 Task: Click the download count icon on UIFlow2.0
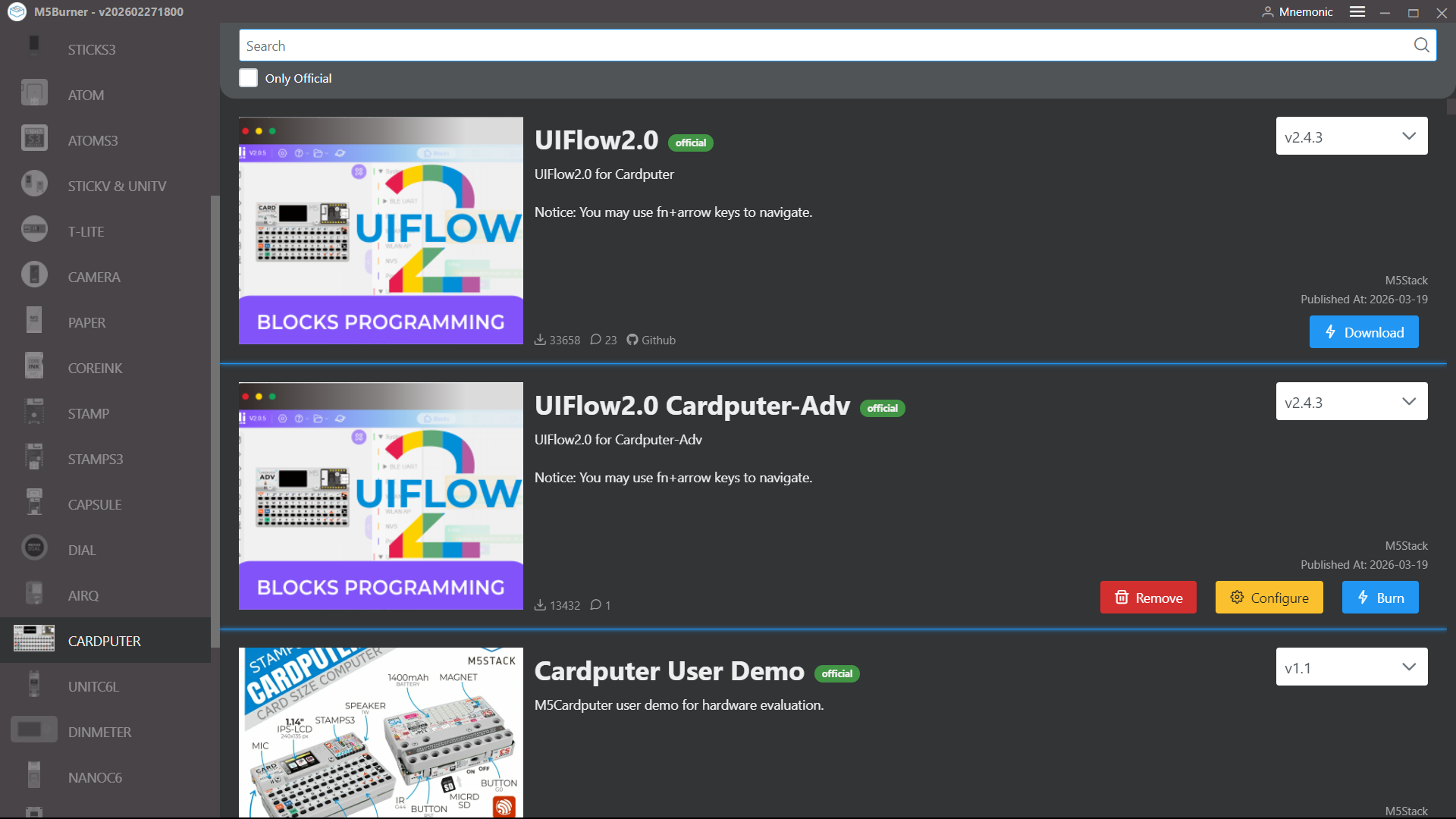tap(540, 340)
